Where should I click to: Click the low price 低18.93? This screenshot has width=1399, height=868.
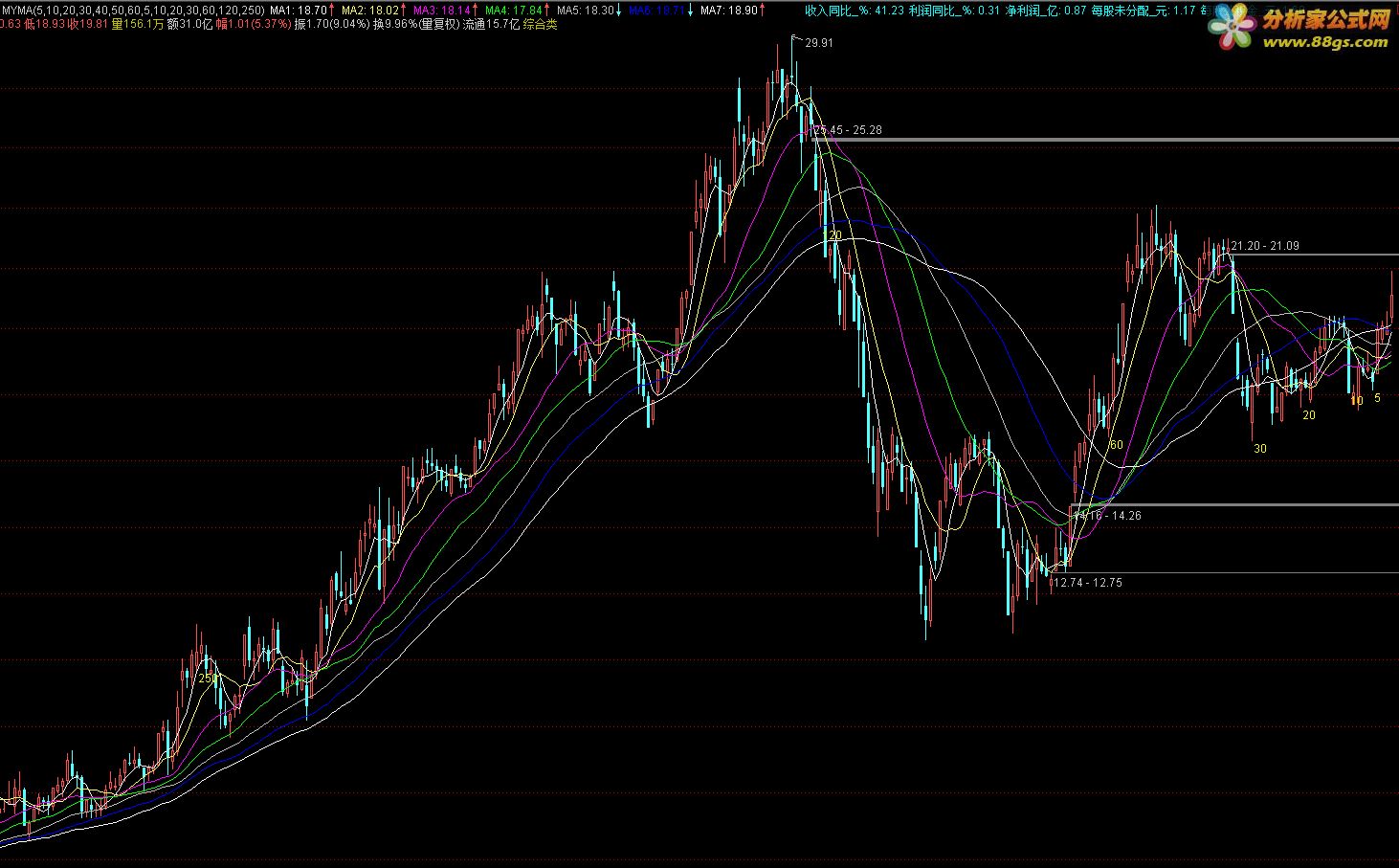(45, 25)
